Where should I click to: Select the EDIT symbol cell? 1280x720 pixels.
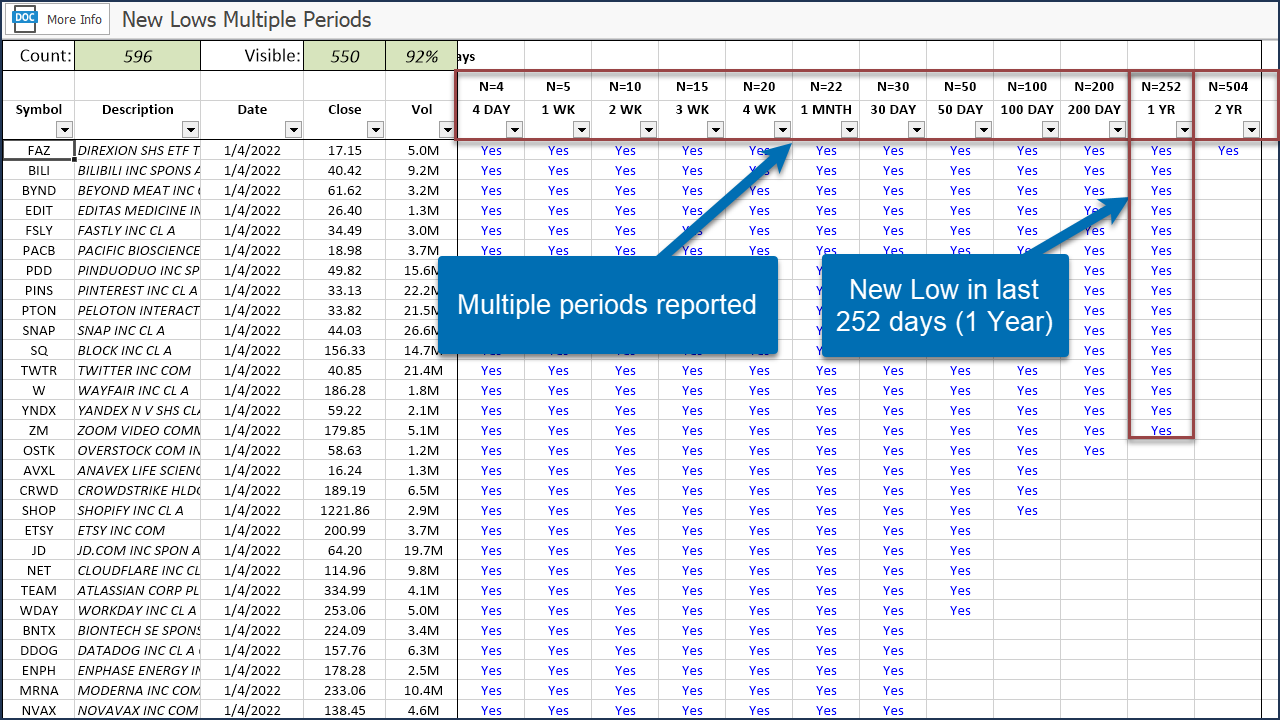click(x=39, y=210)
